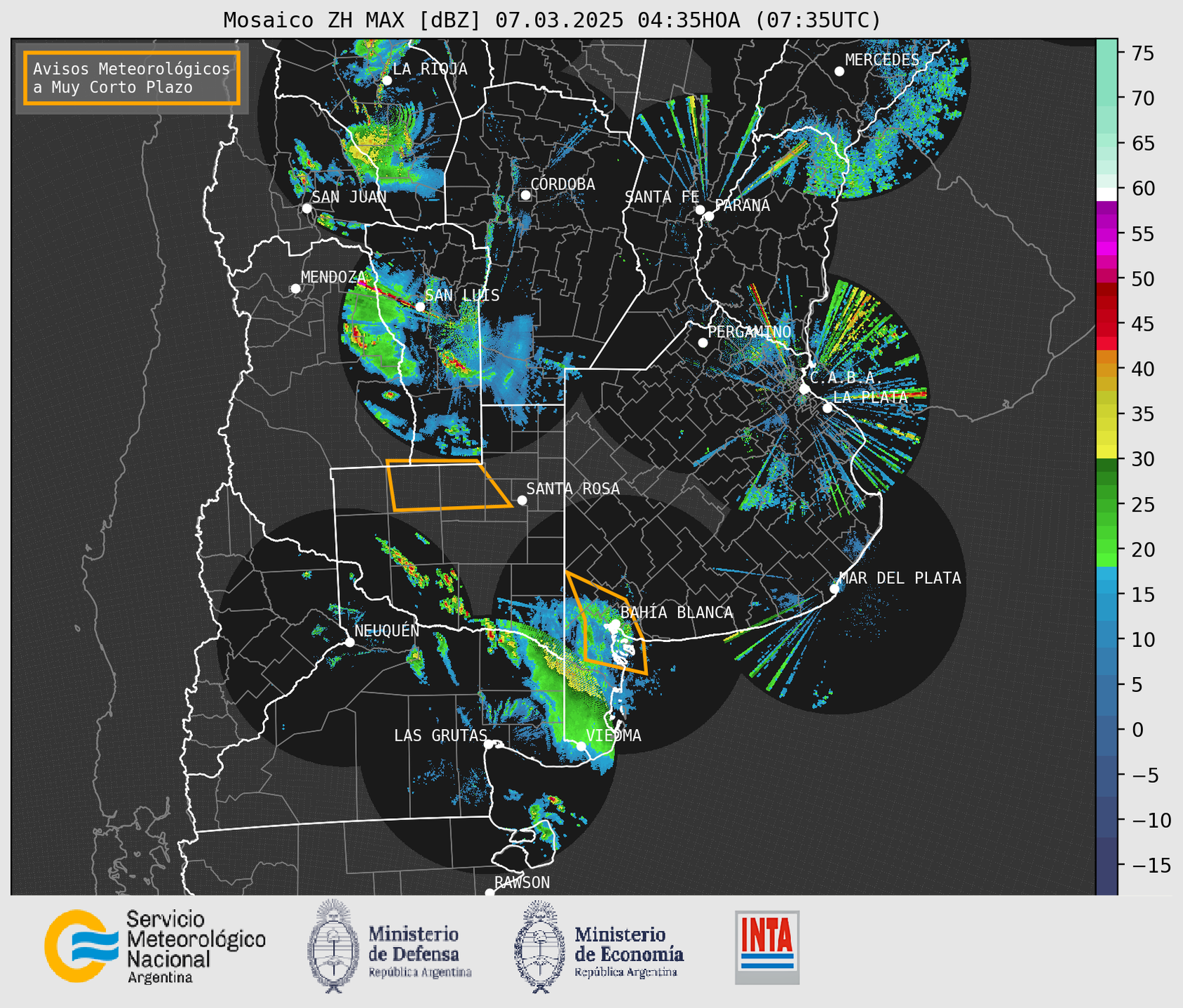Click the LAS GRUTAS city marker
The width and height of the screenshot is (1183, 1008).
point(489,744)
